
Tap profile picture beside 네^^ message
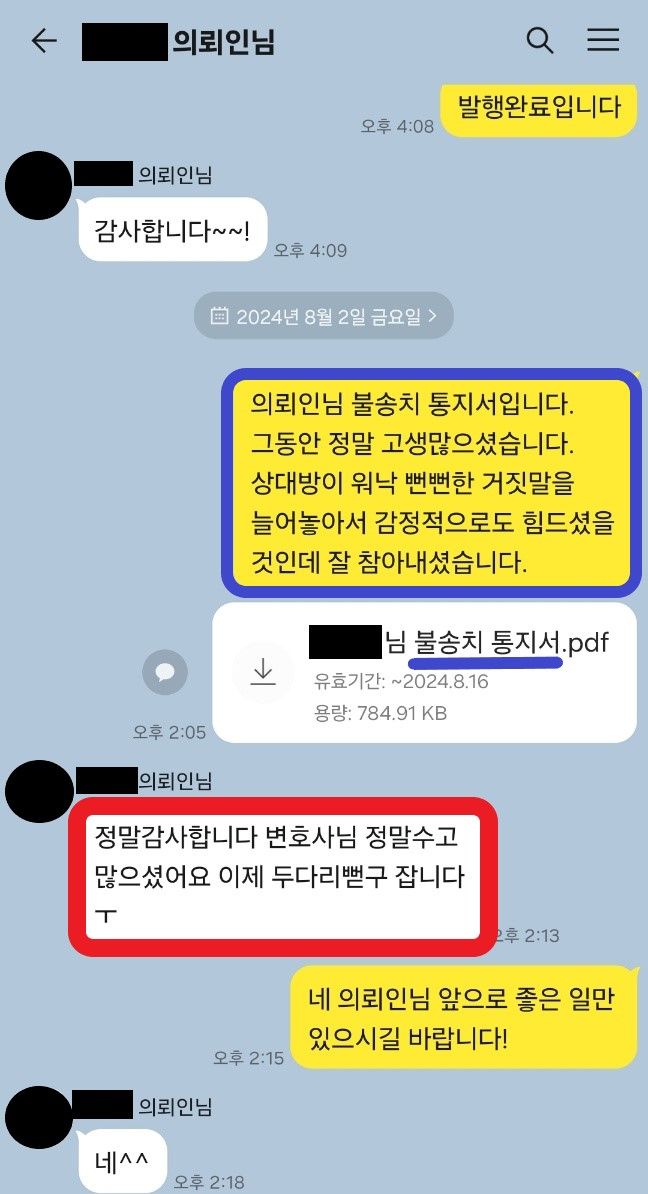pos(39,1118)
